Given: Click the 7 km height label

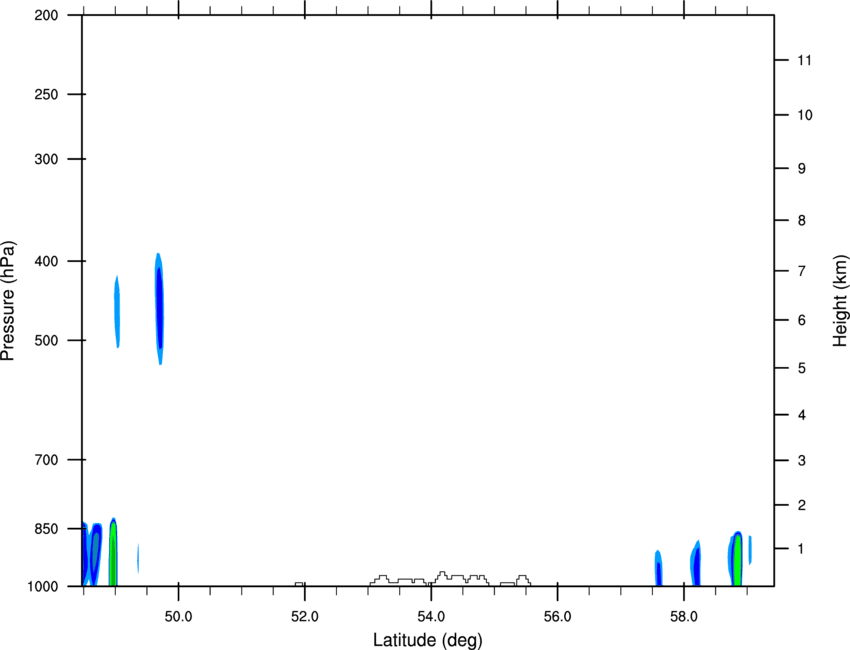Looking at the screenshot, I should (x=801, y=271).
